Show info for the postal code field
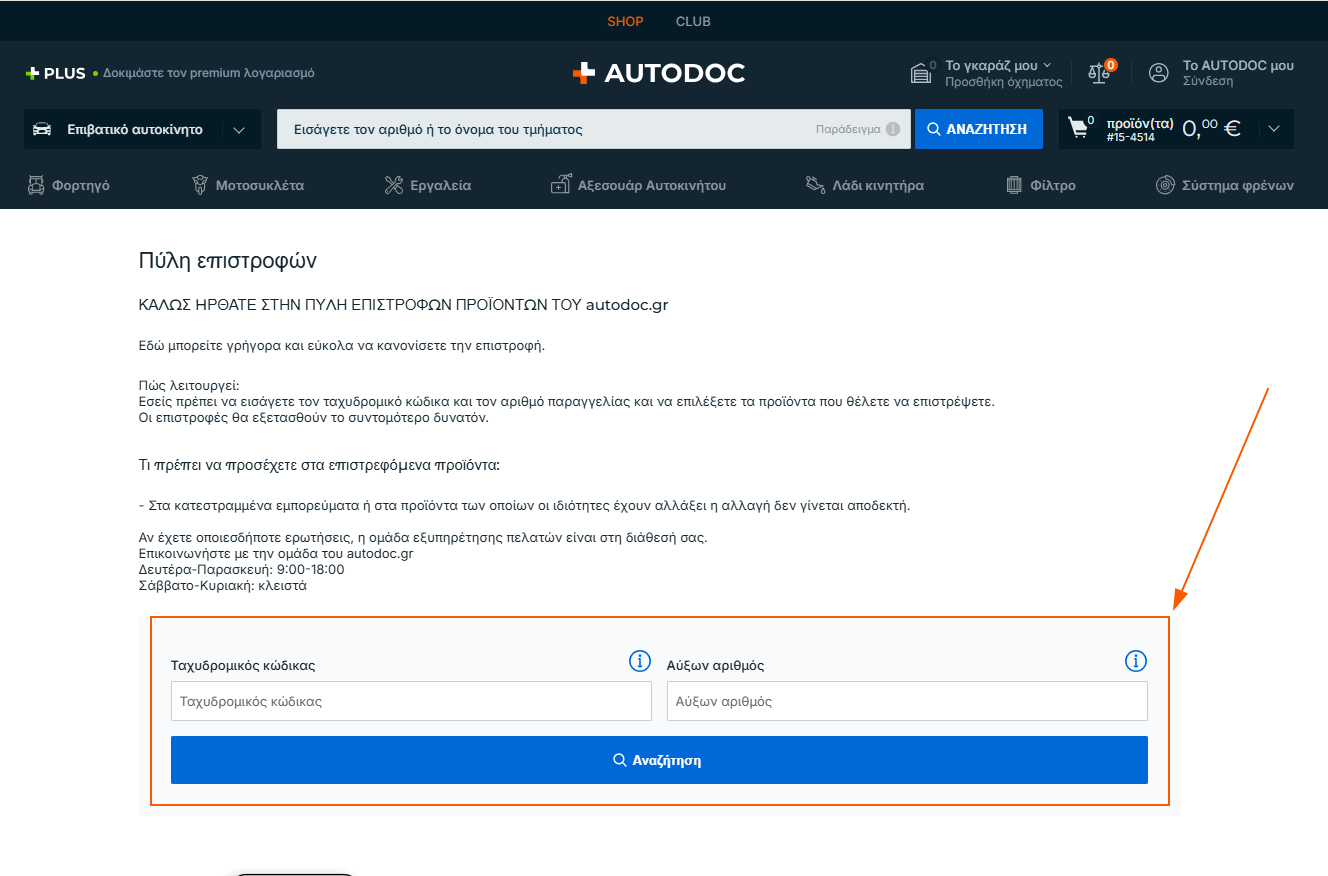This screenshot has width=1328, height=876. point(640,661)
